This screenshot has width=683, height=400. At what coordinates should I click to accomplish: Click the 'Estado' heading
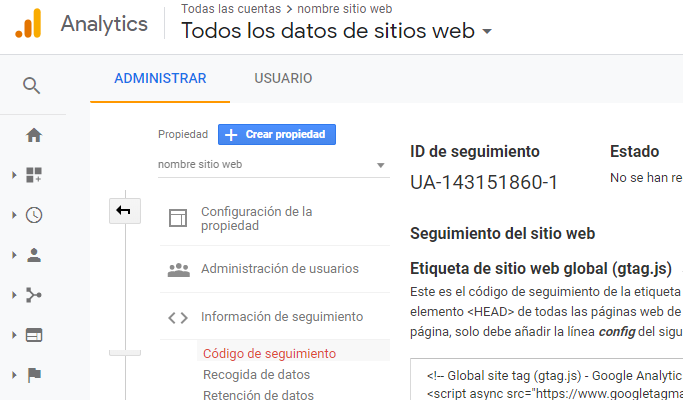tap(634, 152)
